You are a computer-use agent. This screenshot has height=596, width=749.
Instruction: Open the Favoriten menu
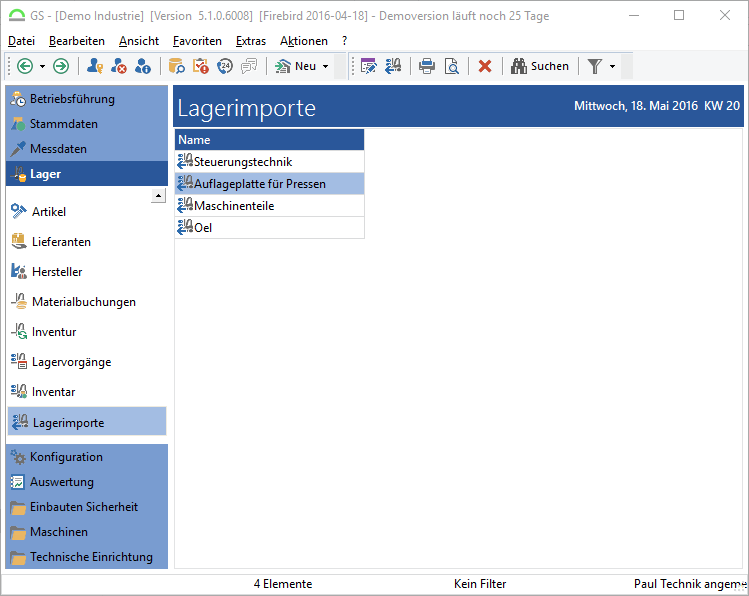coord(197,41)
